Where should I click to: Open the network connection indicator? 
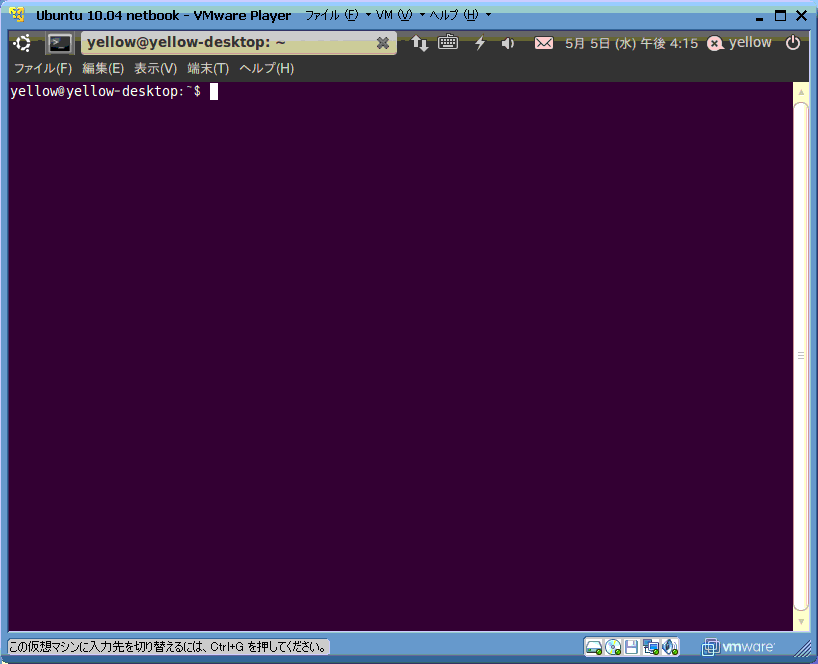tap(419, 43)
